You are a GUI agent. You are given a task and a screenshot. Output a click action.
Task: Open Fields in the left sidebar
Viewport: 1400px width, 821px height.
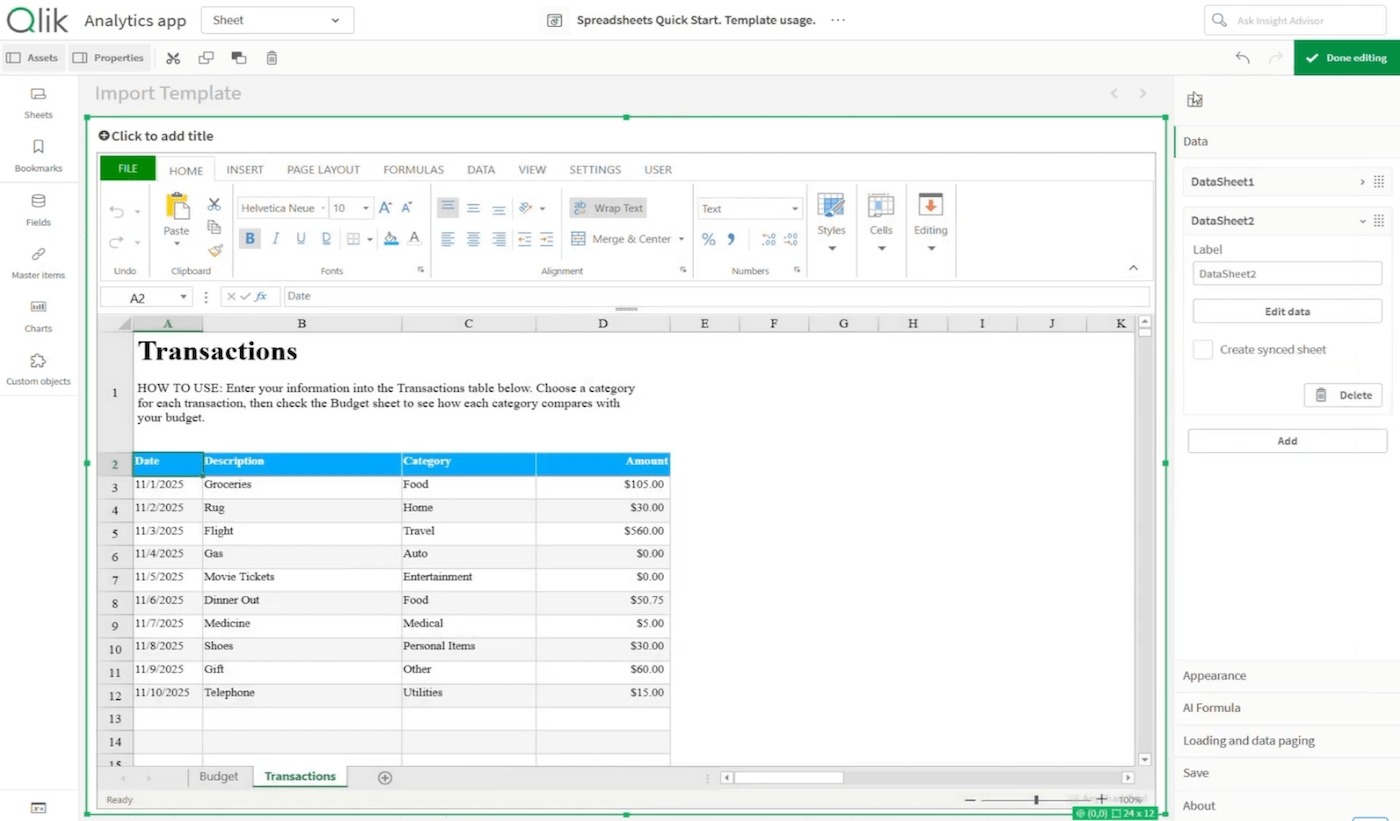coord(38,210)
